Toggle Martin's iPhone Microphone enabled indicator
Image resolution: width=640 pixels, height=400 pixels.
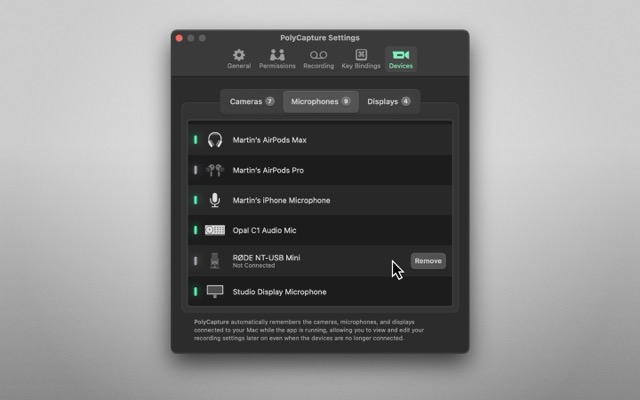pos(196,200)
